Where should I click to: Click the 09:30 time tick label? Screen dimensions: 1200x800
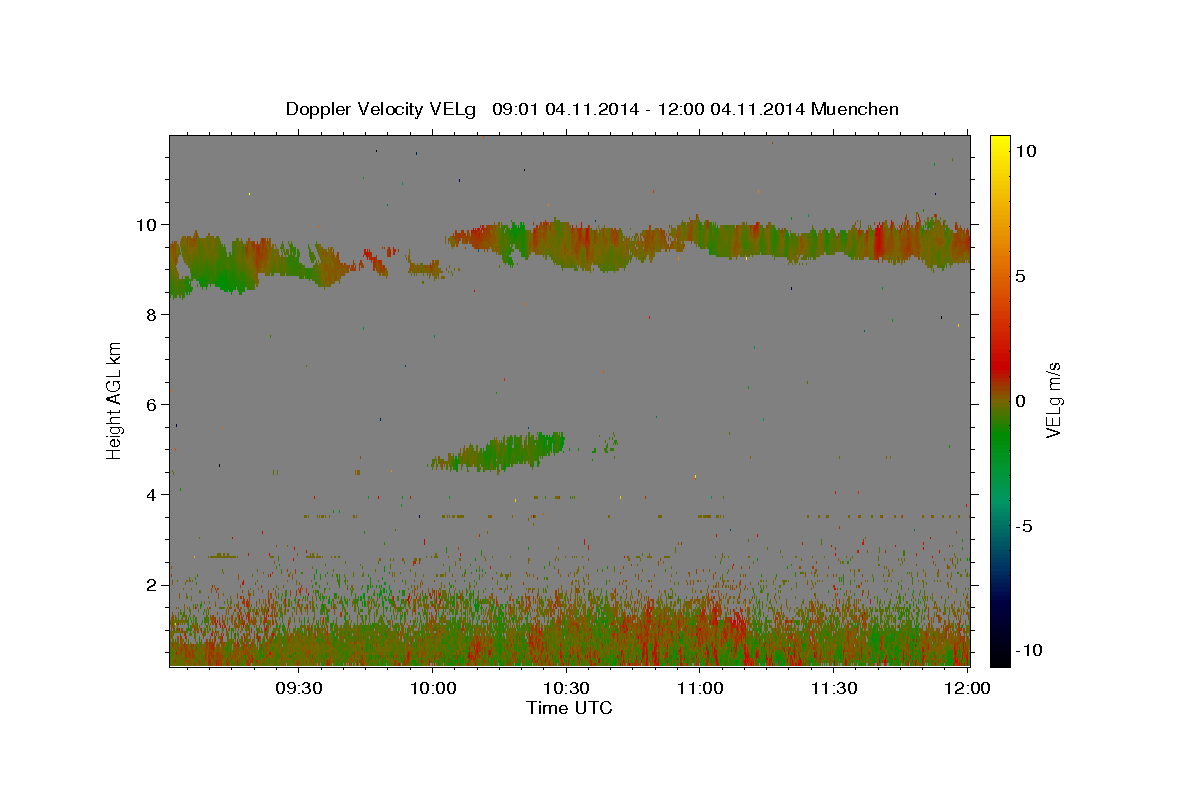(298, 689)
